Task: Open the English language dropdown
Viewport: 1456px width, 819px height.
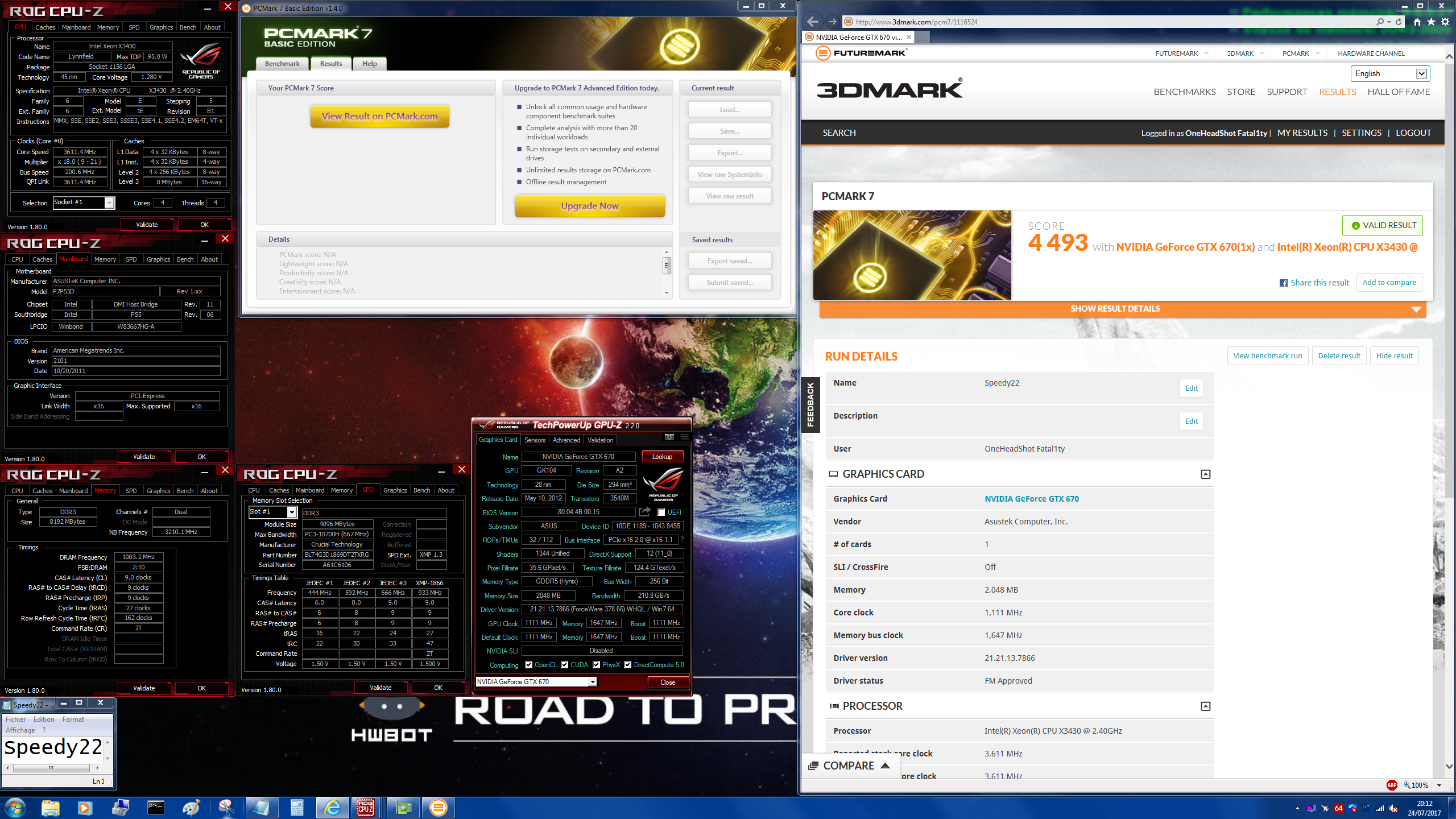Action: click(x=1390, y=73)
